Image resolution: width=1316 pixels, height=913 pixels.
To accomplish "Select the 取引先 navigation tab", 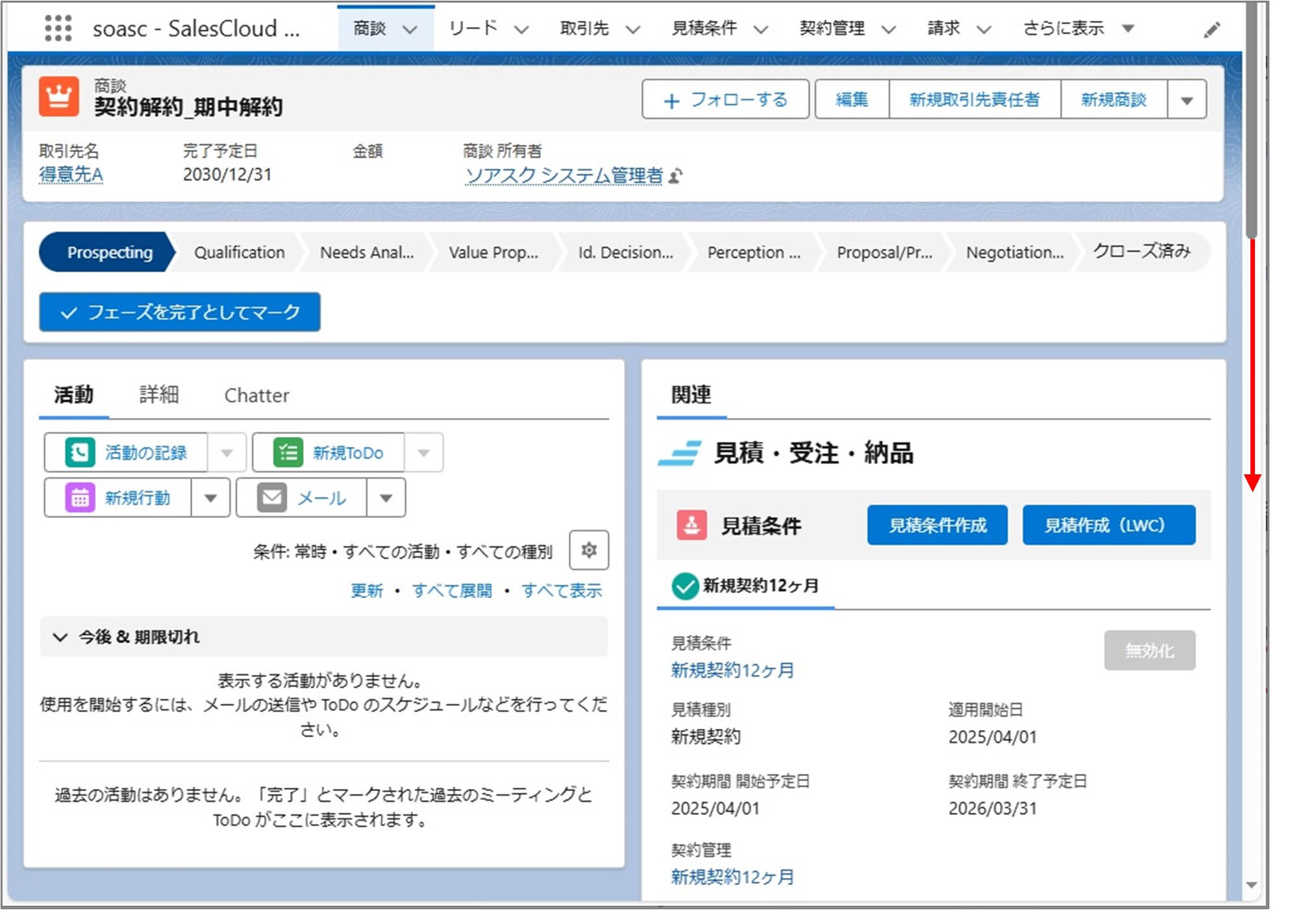I will point(584,28).
